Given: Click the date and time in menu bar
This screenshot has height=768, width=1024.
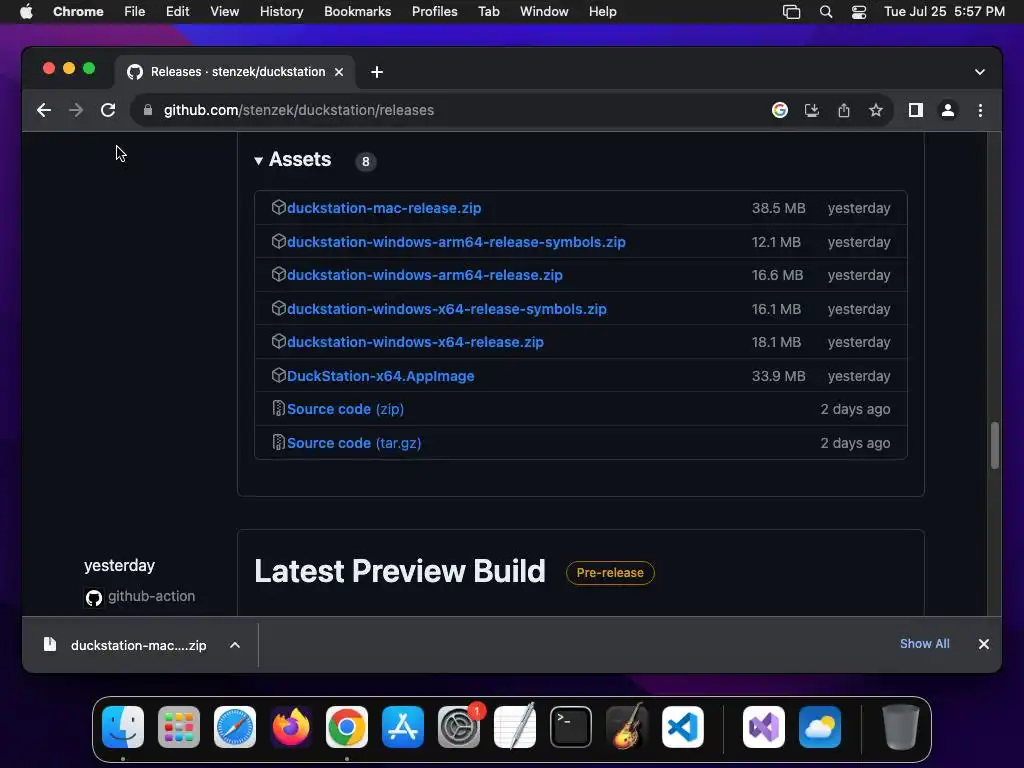Looking at the screenshot, I should 944,12.
